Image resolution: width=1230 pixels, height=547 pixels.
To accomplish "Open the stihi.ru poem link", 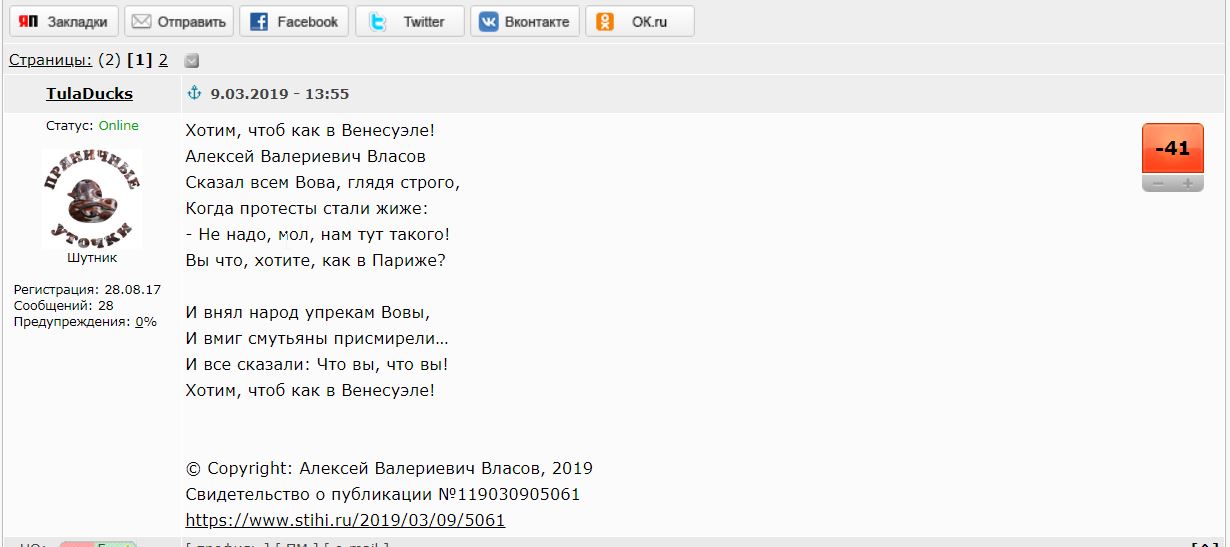I will (x=345, y=520).
